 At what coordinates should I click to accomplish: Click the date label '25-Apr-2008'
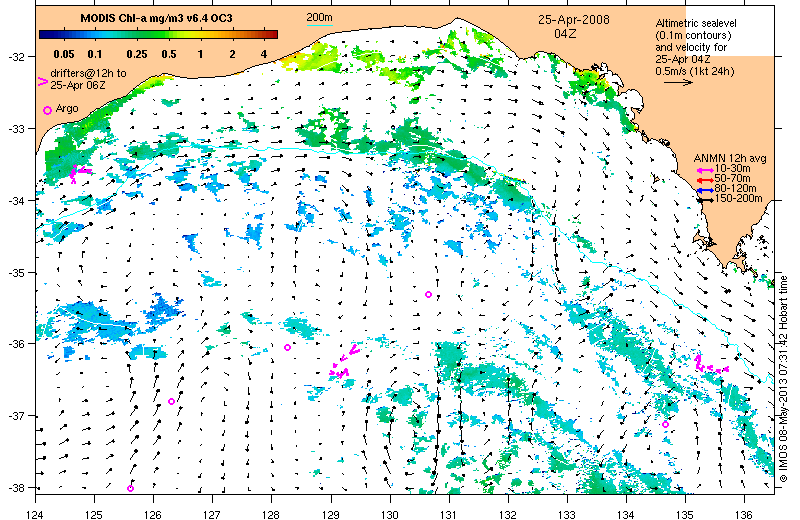coord(573,20)
